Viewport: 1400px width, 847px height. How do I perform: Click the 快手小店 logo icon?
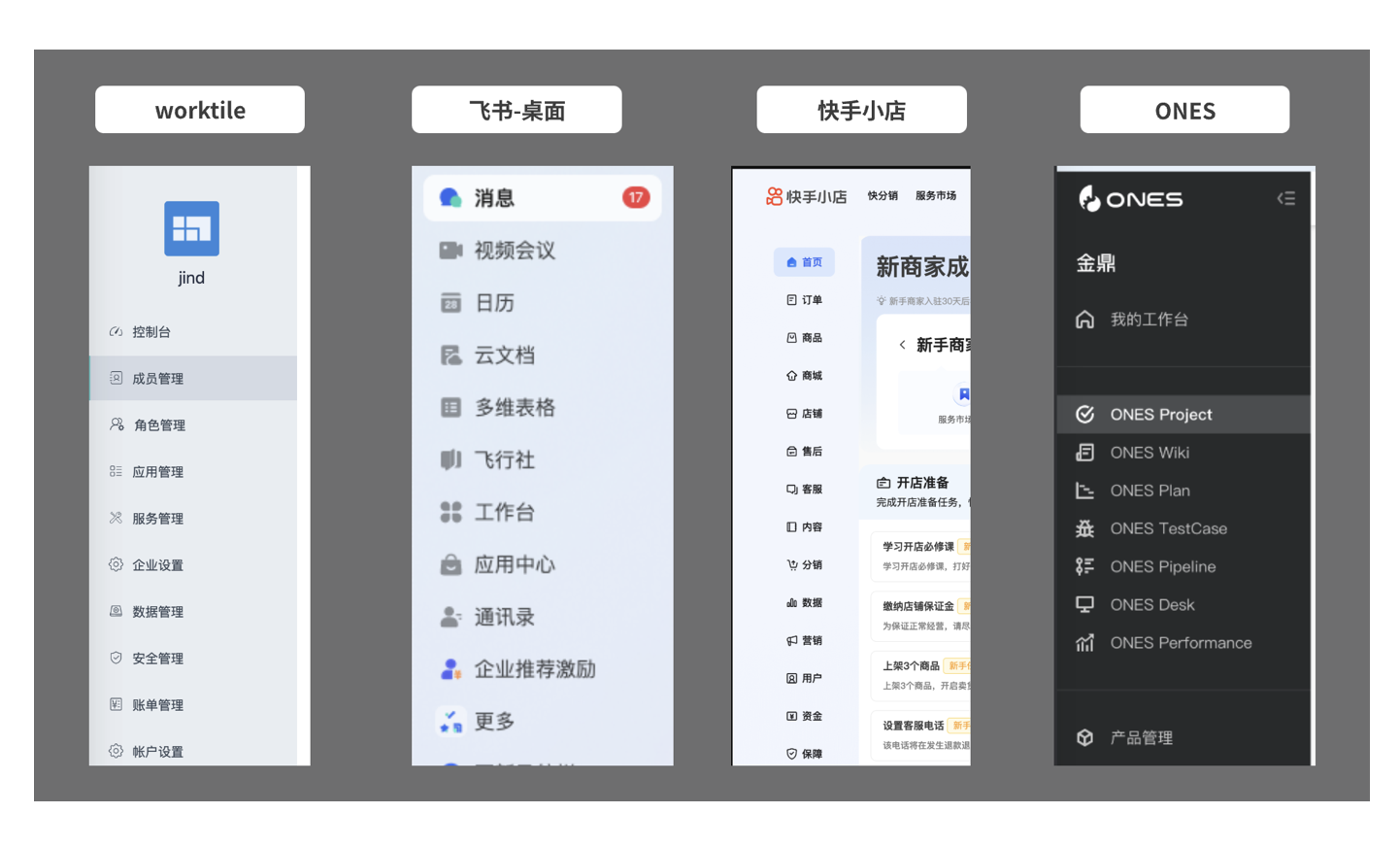(x=774, y=196)
